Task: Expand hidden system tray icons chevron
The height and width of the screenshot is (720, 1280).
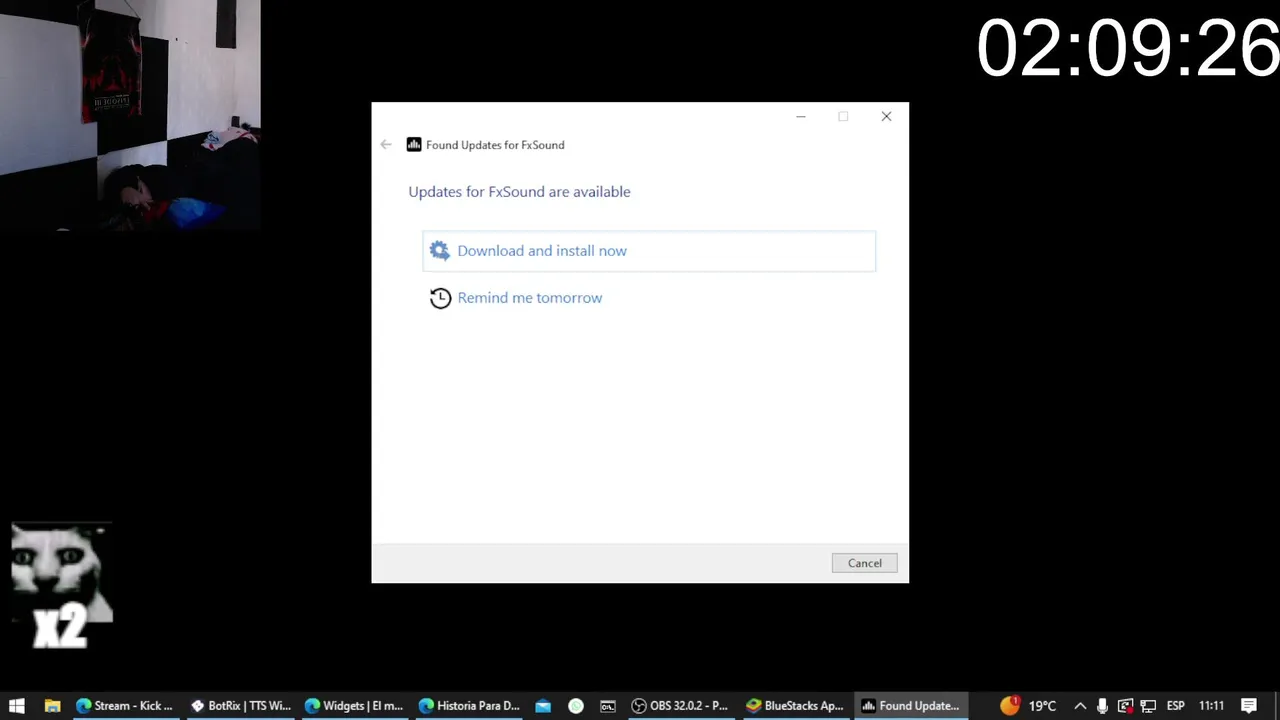Action: 1080,706
